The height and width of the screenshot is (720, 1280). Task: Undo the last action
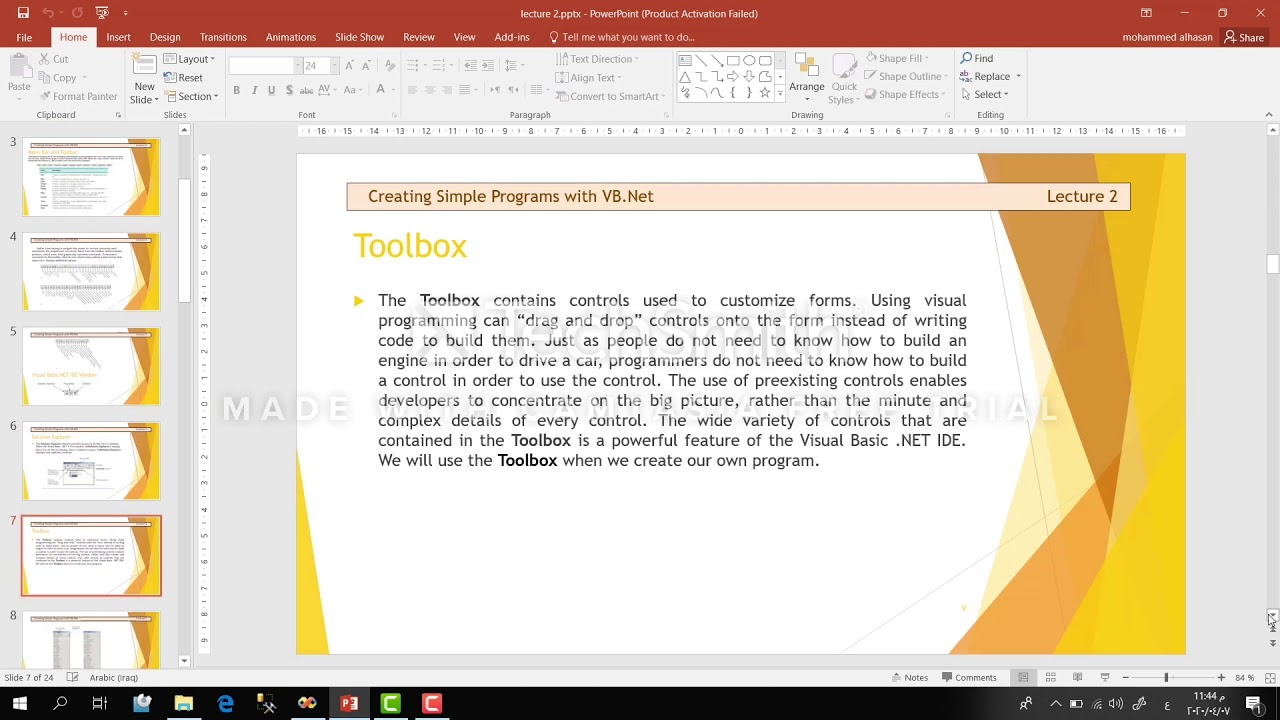(x=47, y=13)
